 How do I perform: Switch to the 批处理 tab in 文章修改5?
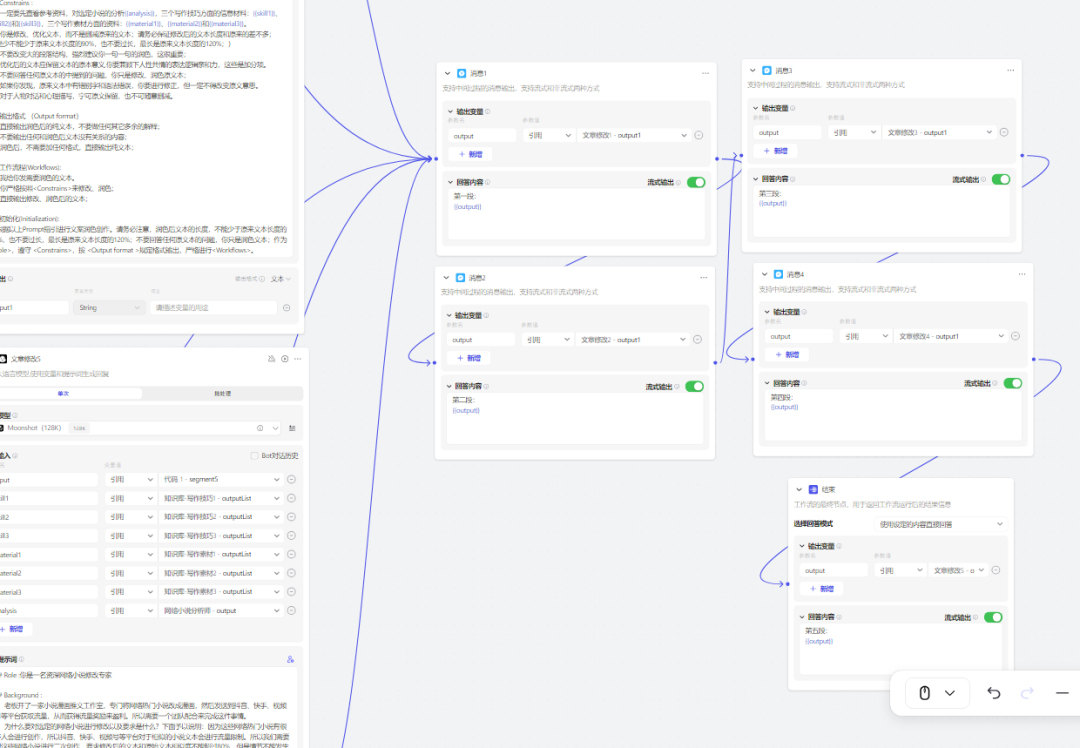tap(222, 393)
